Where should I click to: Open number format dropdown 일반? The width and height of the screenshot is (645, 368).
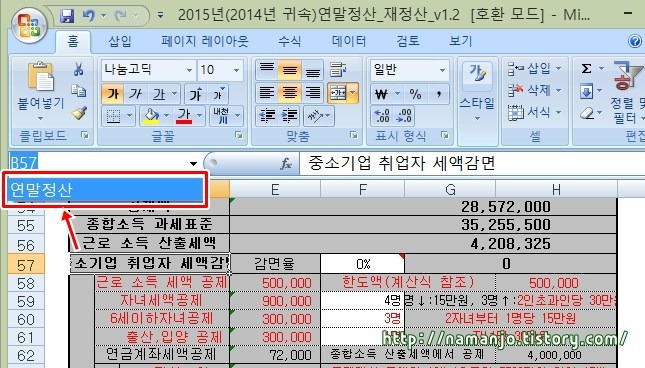pyautogui.click(x=442, y=70)
